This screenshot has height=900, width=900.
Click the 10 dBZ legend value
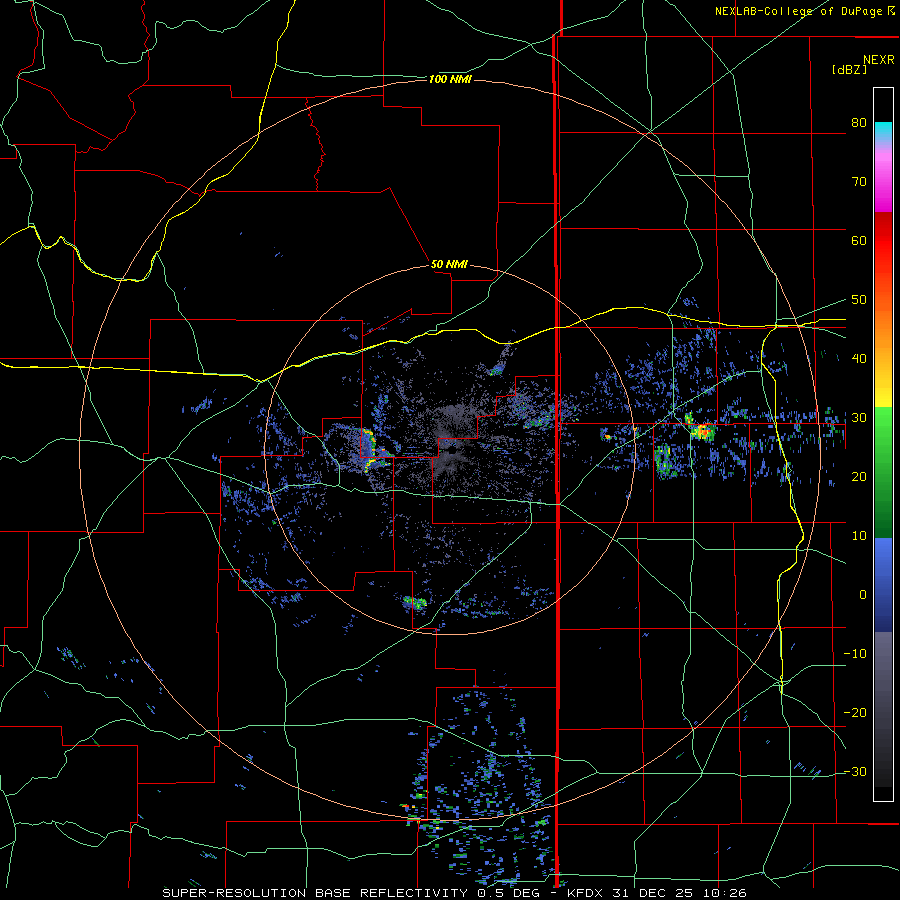pos(859,536)
